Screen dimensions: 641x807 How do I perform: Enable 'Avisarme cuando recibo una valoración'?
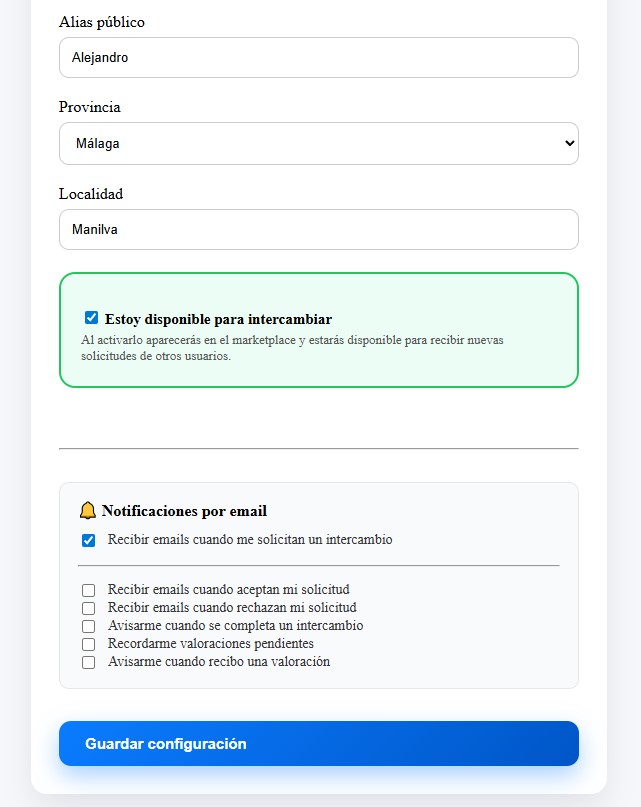89,661
